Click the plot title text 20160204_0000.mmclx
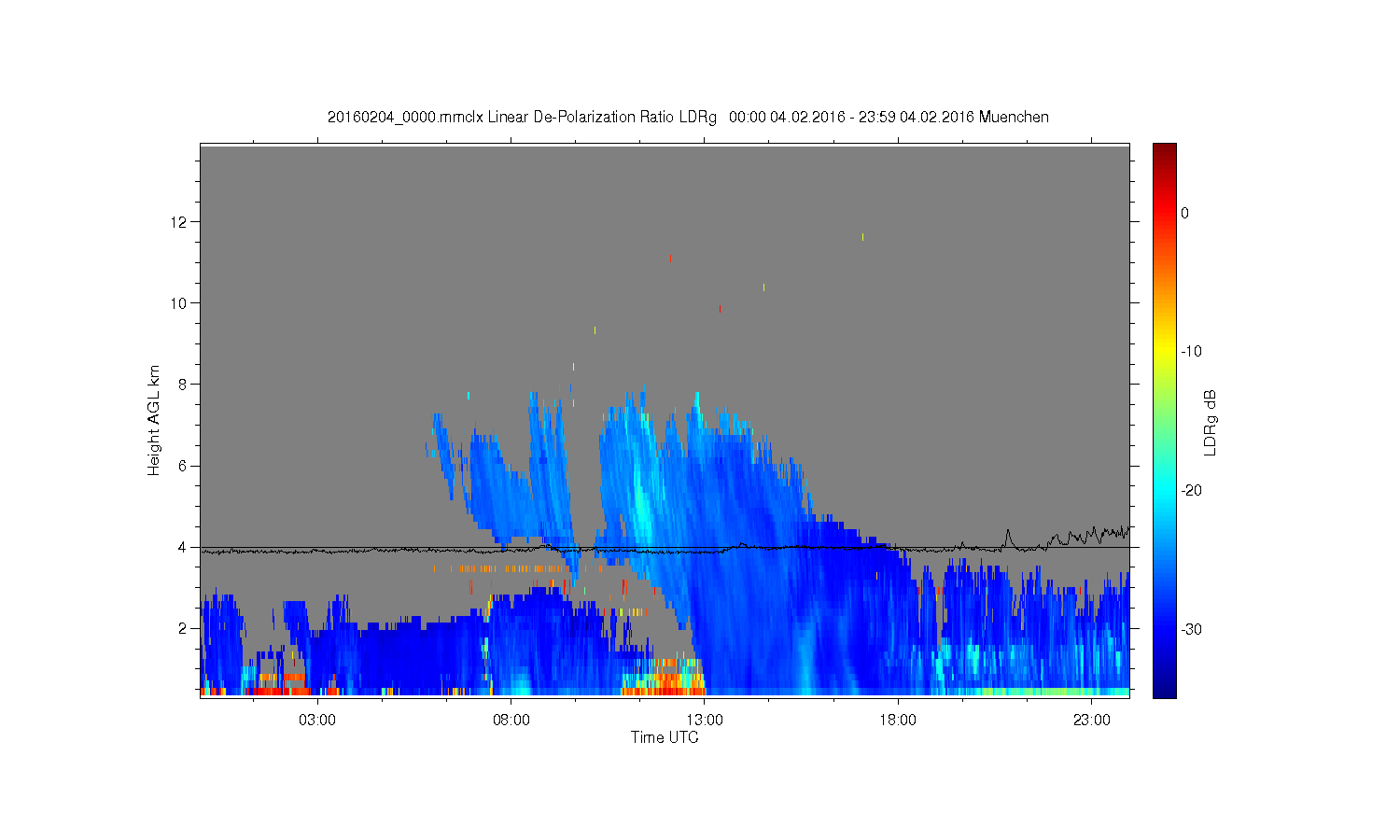 pyautogui.click(x=405, y=118)
